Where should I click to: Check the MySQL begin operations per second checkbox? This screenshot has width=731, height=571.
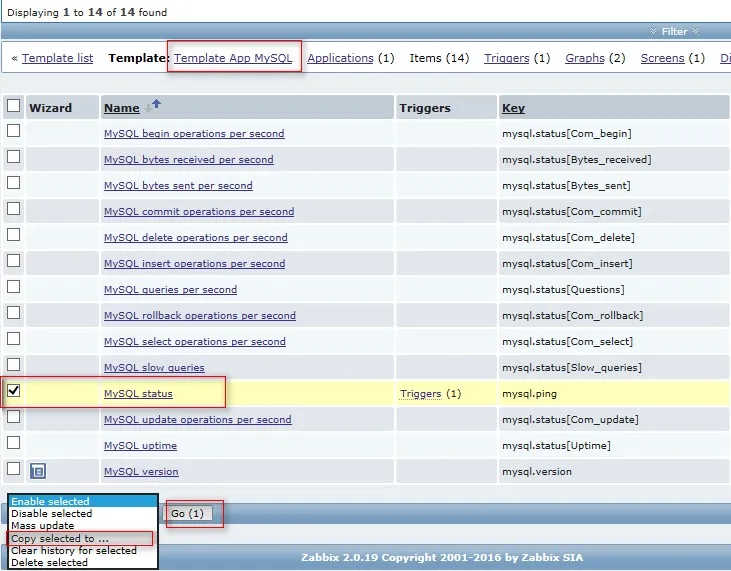coord(14,131)
